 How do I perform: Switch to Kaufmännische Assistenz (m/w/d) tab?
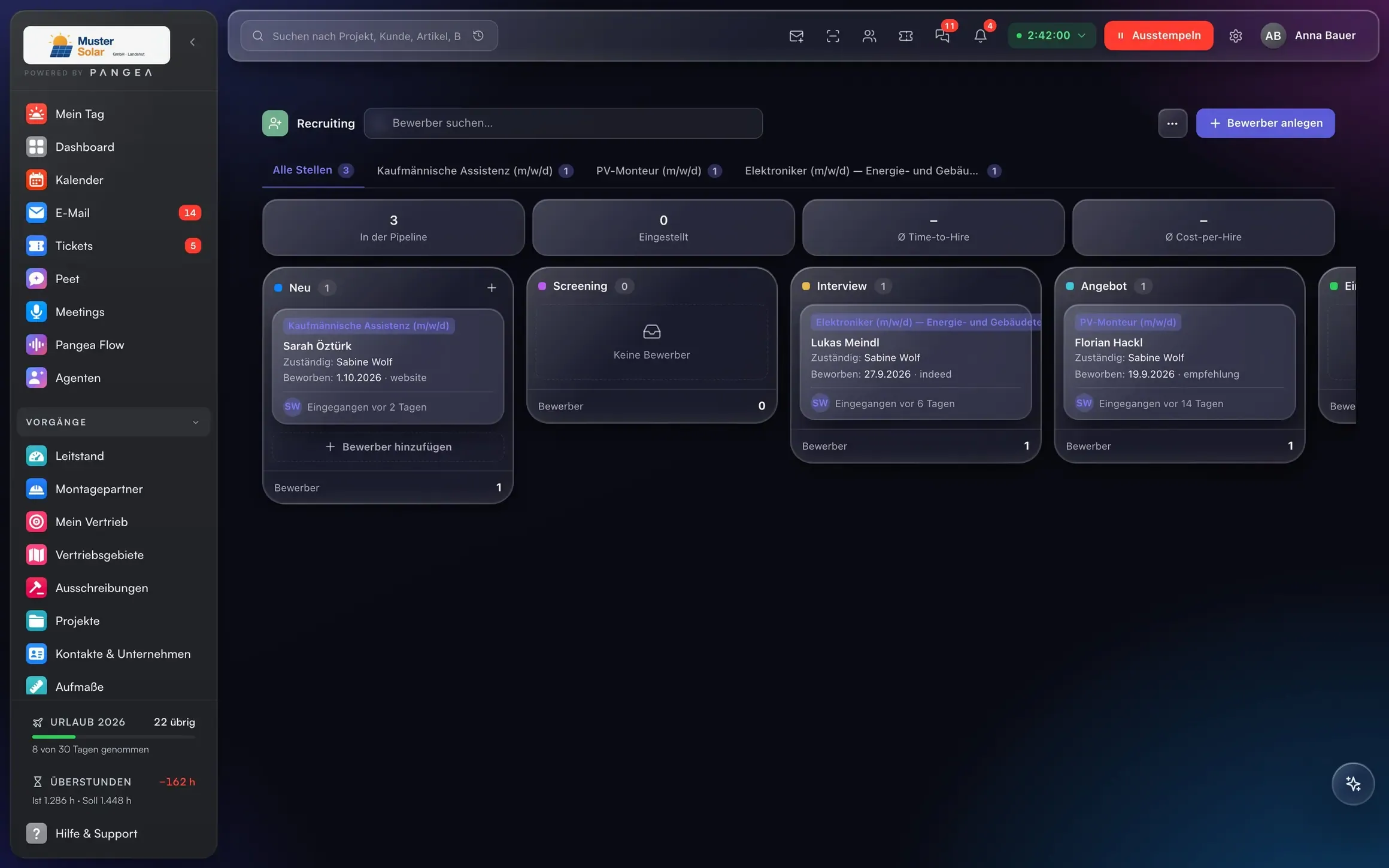point(475,171)
